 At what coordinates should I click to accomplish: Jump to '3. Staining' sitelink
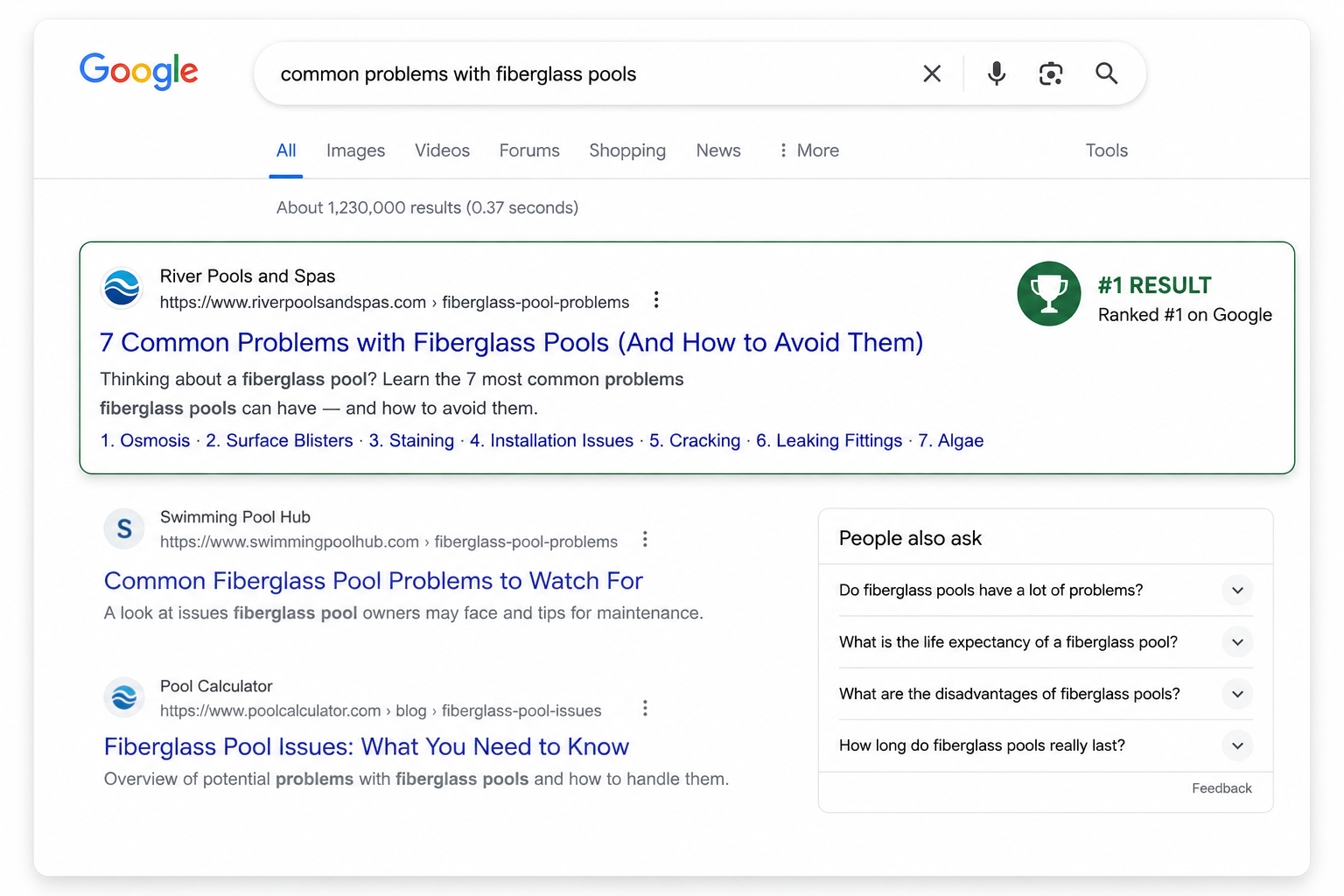point(411,440)
